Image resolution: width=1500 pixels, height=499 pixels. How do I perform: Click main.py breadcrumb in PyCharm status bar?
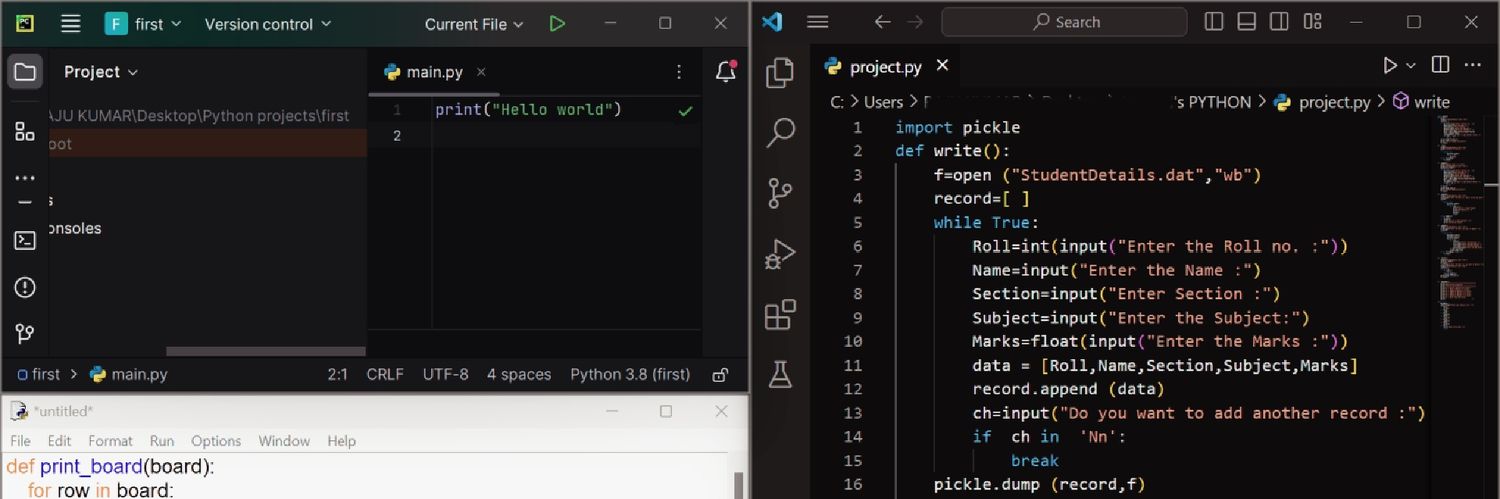128,375
